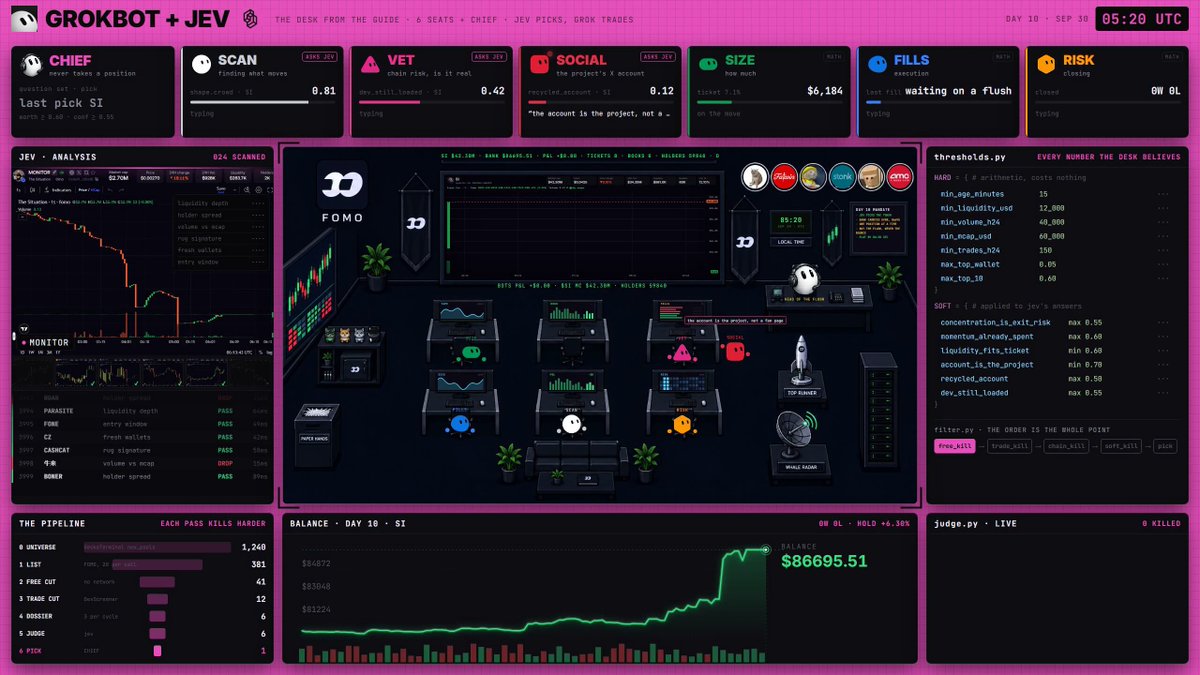Click the 2 FREE CUT pipeline row
Screen dimensions: 1200x675
coord(142,582)
